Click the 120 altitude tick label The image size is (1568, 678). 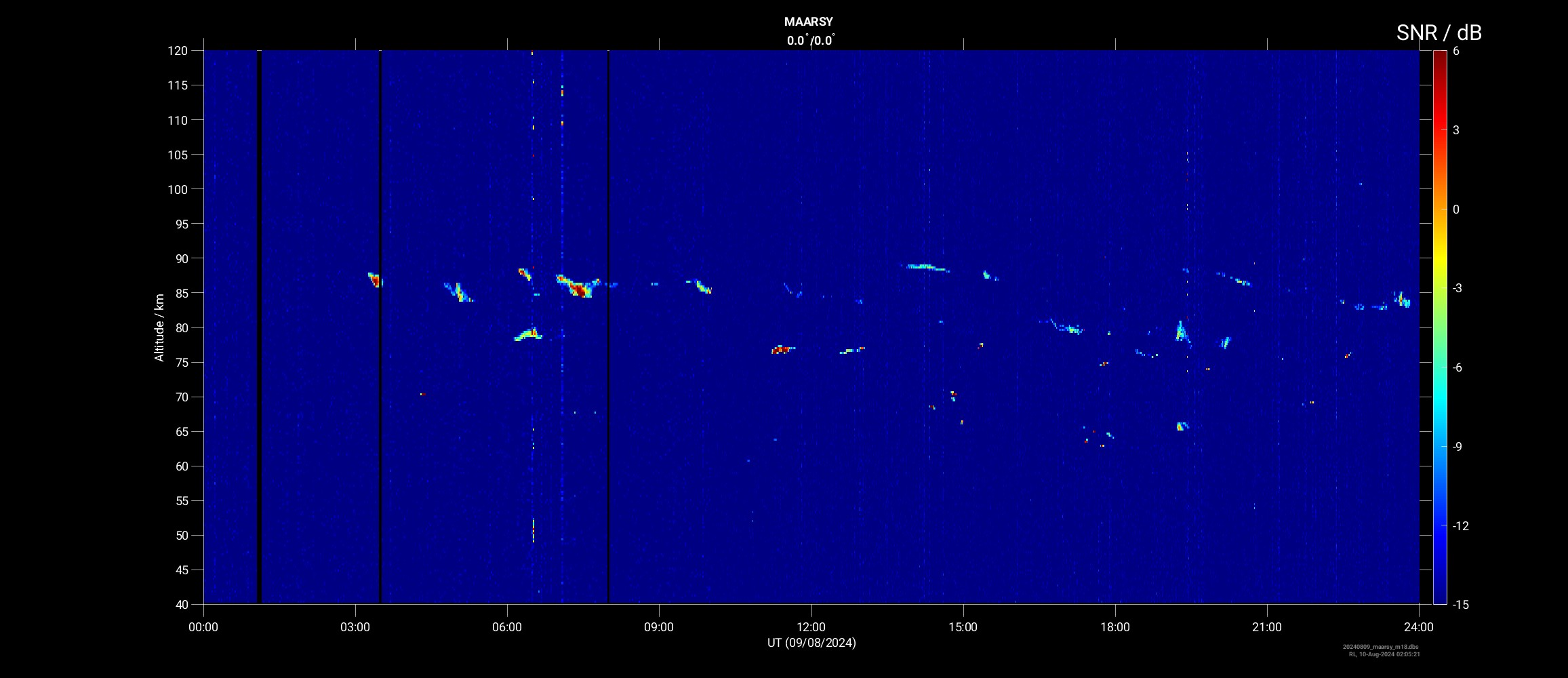click(x=178, y=51)
